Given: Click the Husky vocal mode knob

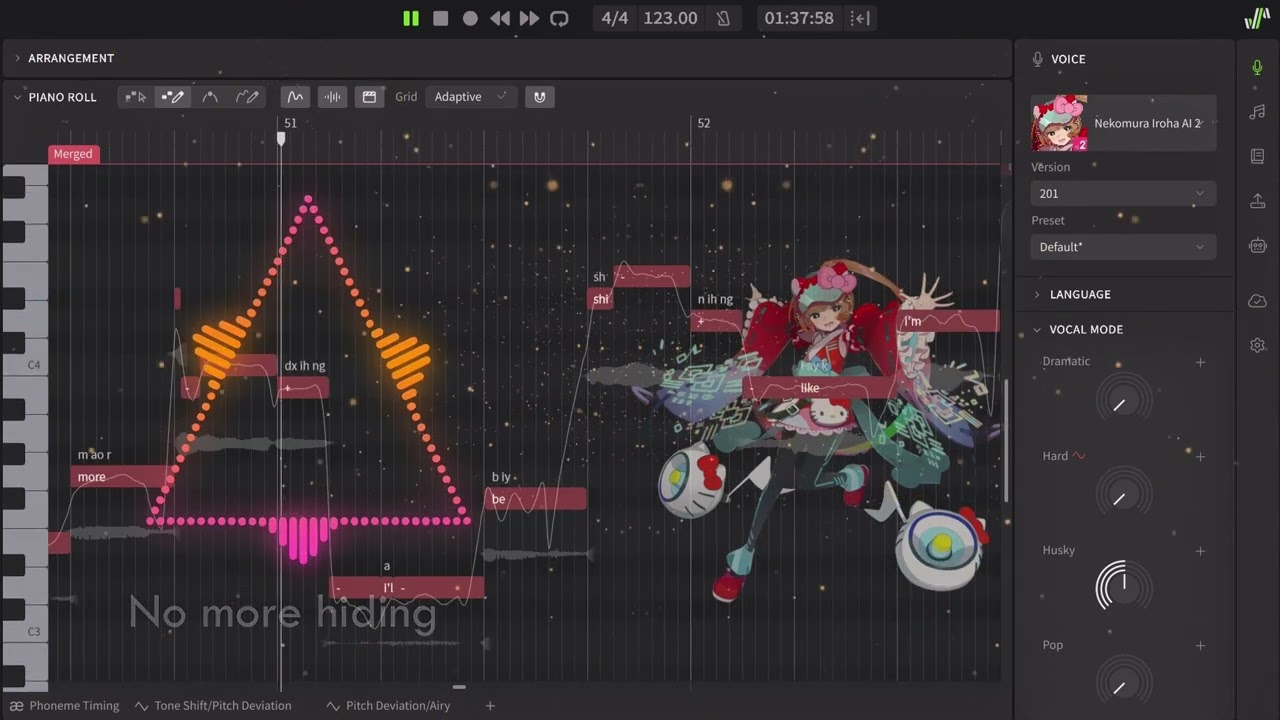Looking at the screenshot, I should [1124, 587].
